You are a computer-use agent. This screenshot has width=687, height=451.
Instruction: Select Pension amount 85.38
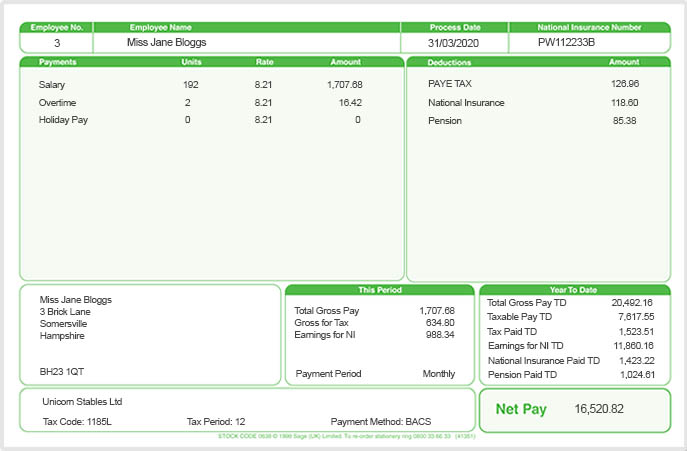point(625,121)
